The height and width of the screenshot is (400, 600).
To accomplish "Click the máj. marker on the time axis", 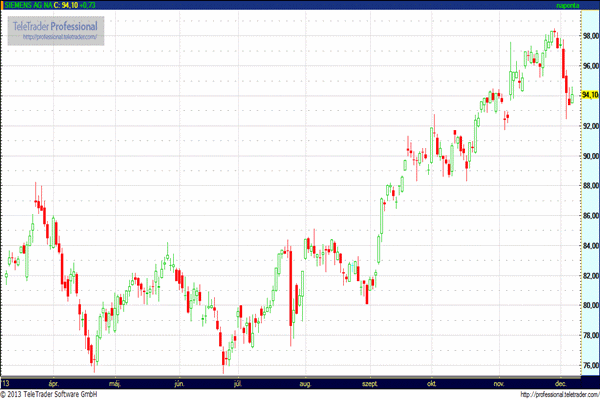I will click(x=115, y=384).
